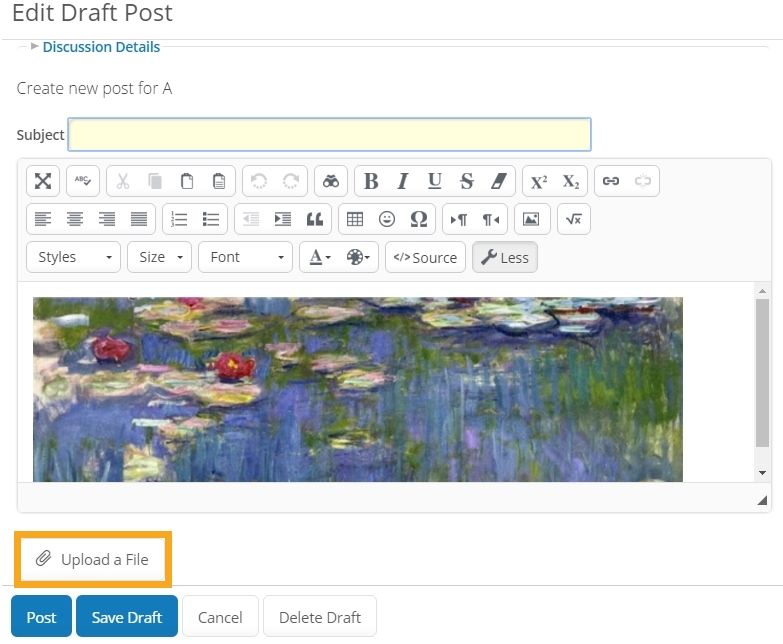Click the Decrease Indent icon
The width and height of the screenshot is (783, 644).
(x=251, y=219)
